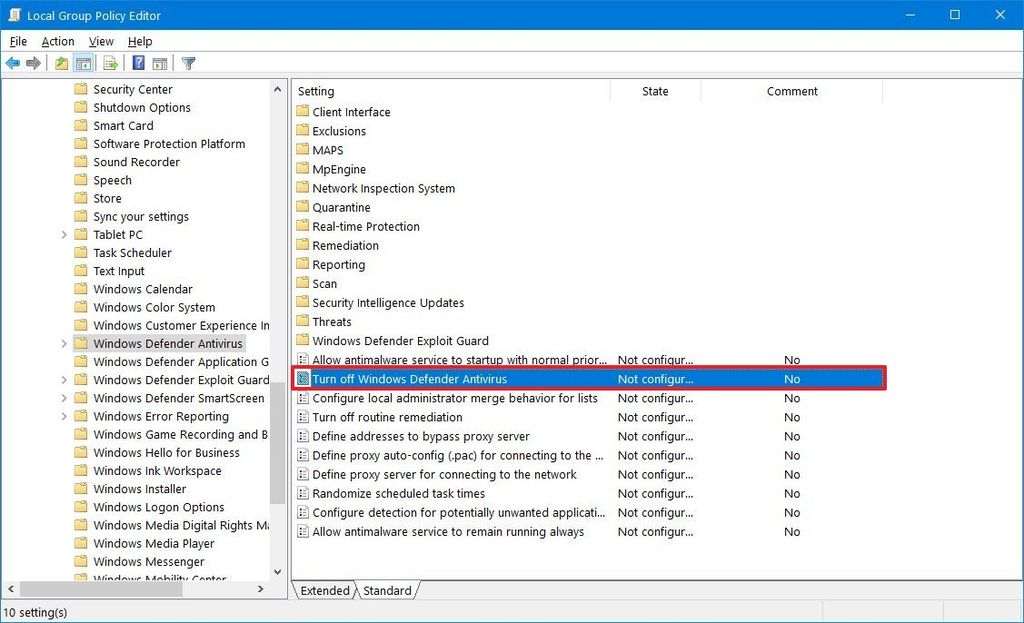This screenshot has width=1024, height=623.
Task: Collapse the Windows Defender Exploit Guard node
Action: 63,380
